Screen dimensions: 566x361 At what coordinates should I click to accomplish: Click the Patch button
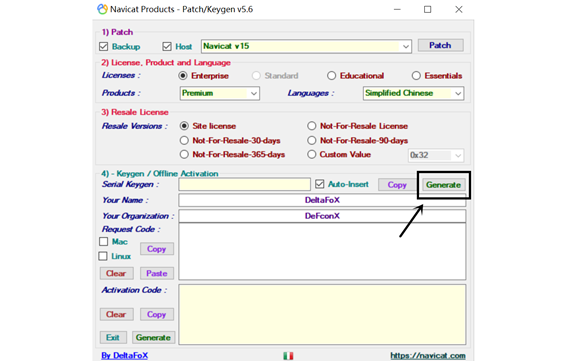pyautogui.click(x=440, y=45)
